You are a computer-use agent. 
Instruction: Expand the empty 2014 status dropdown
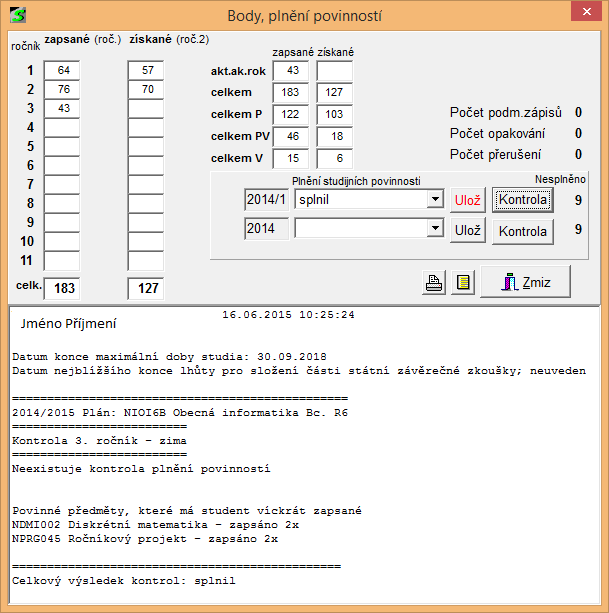[434, 229]
